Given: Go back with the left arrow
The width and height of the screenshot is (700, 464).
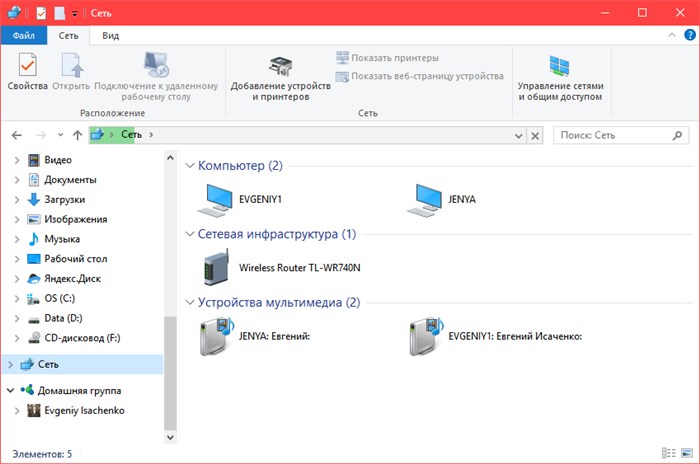Looking at the screenshot, I should pos(17,135).
